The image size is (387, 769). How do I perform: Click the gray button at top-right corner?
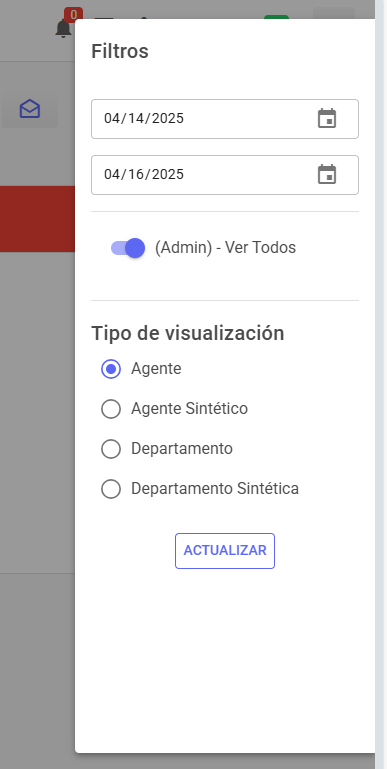click(x=334, y=13)
